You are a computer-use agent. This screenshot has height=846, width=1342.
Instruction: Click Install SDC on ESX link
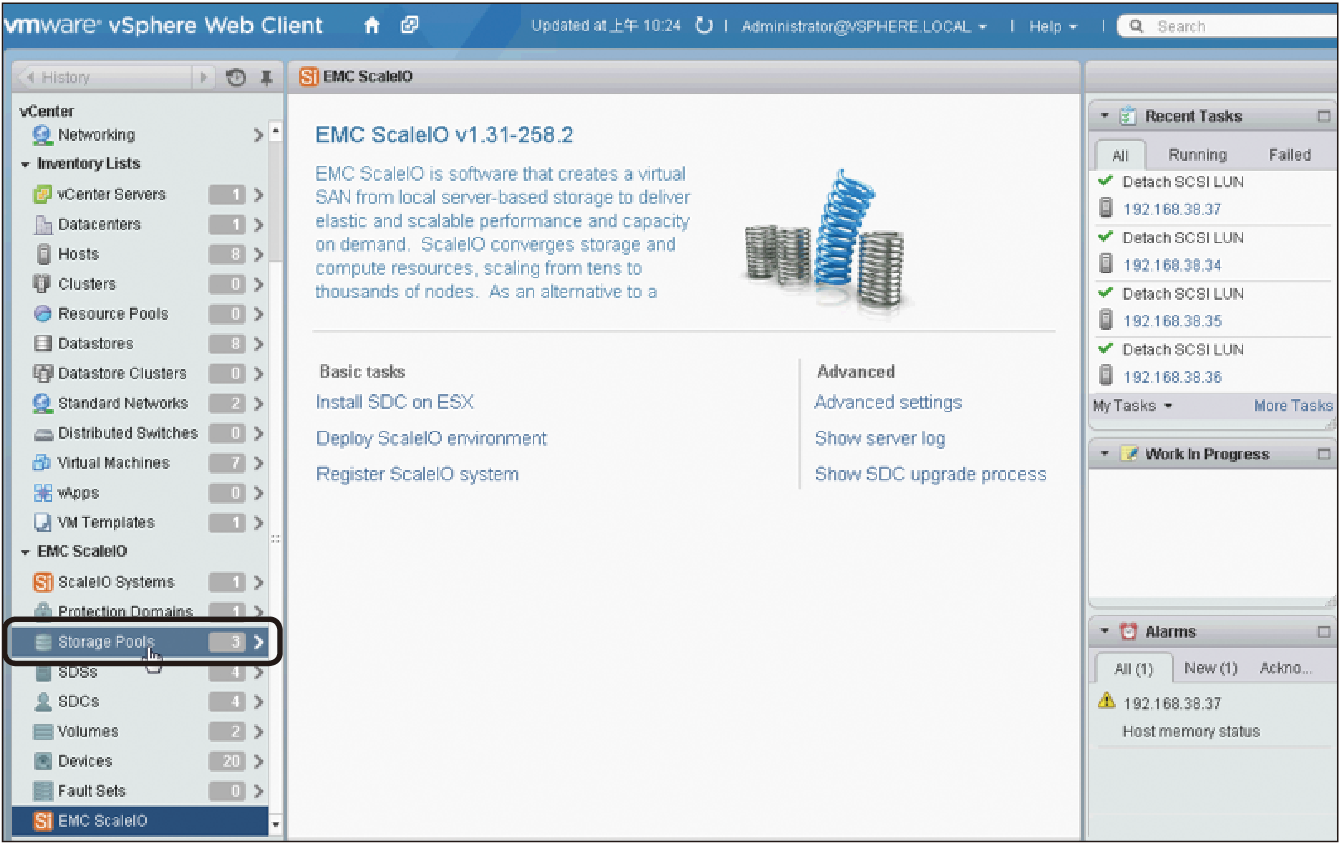pos(395,402)
